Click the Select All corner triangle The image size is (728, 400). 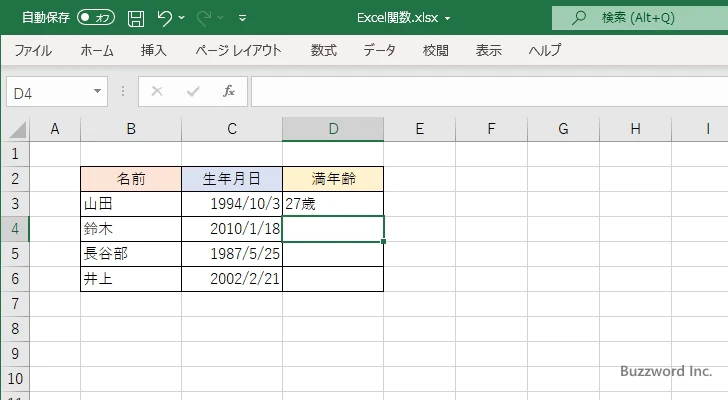click(17, 129)
